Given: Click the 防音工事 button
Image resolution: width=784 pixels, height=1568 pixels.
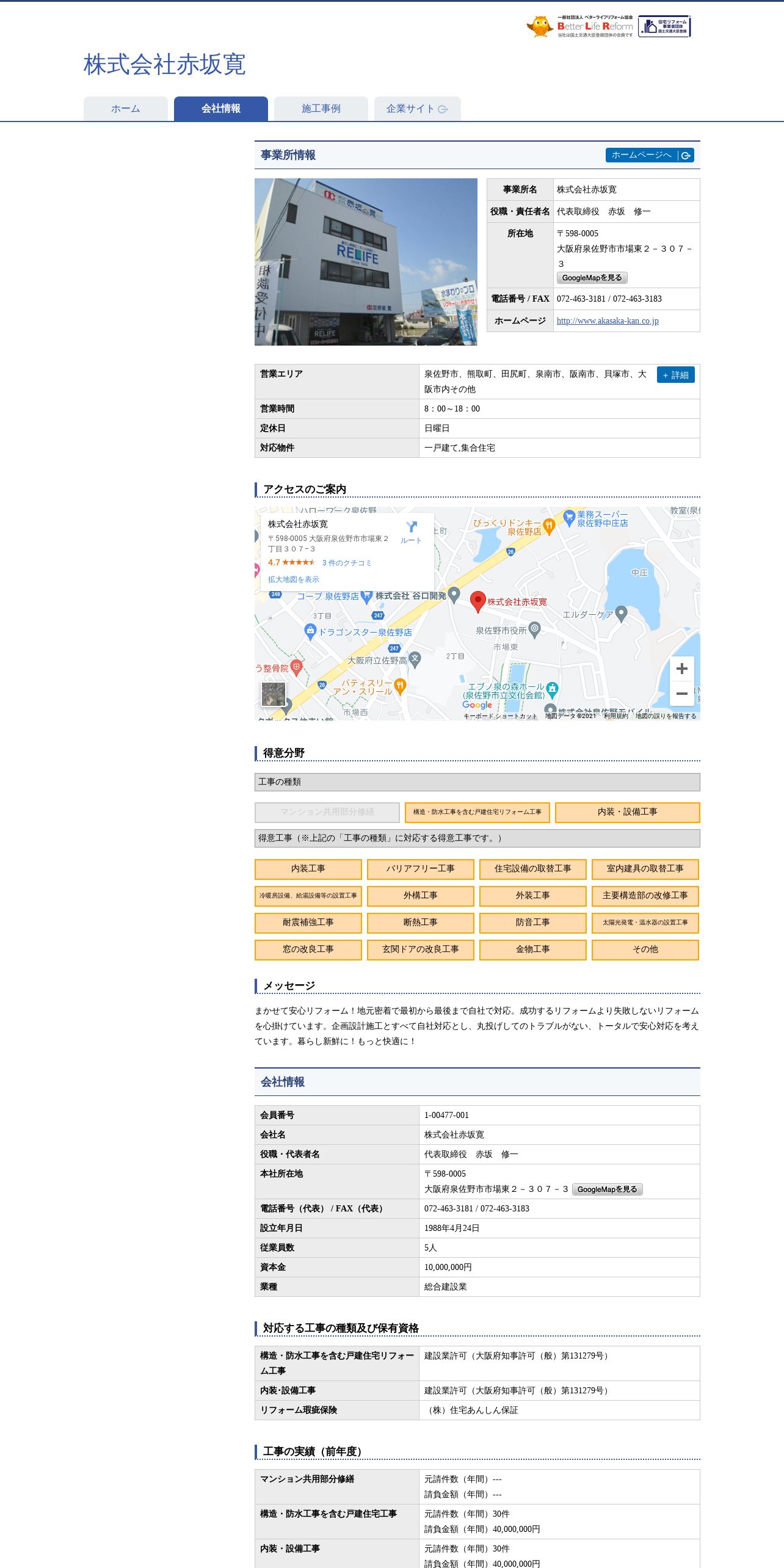Looking at the screenshot, I should (x=533, y=923).
